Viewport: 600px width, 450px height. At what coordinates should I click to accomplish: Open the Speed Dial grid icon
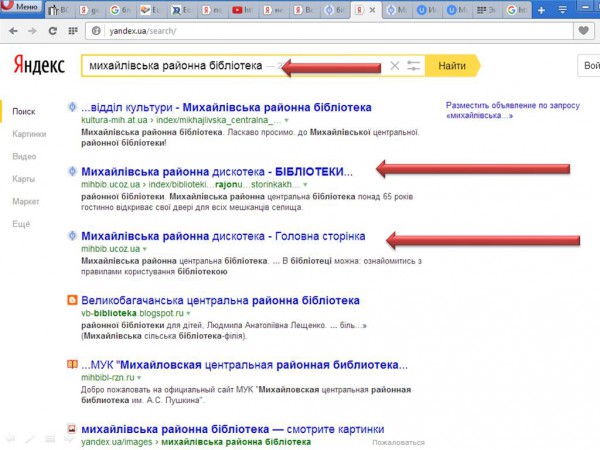click(73, 31)
